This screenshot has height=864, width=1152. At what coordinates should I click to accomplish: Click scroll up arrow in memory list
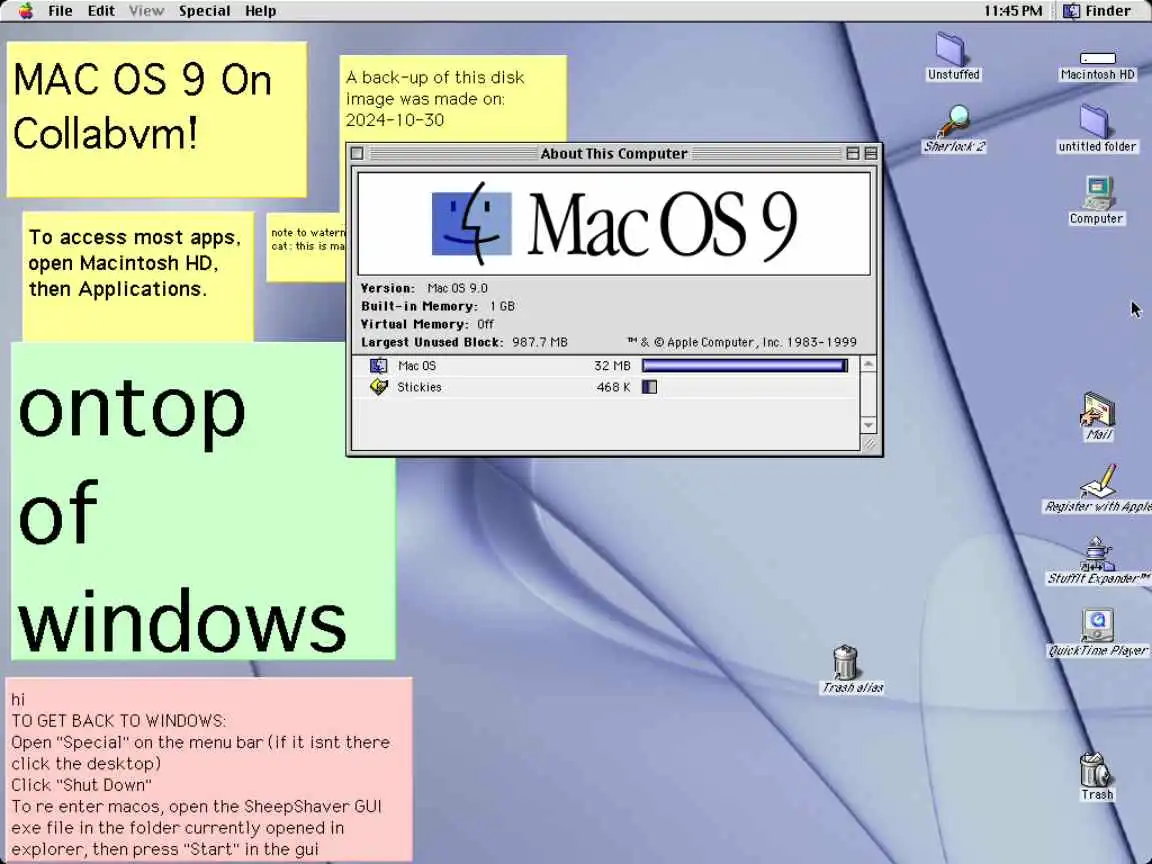(x=868, y=364)
